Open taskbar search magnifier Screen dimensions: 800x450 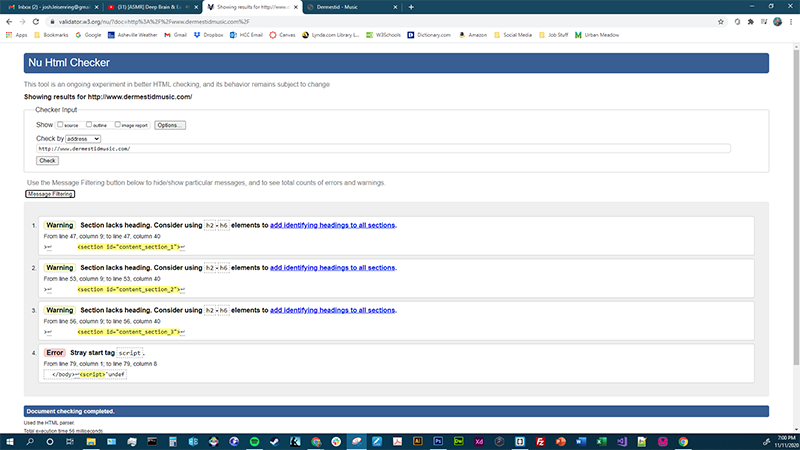[x=30, y=442]
